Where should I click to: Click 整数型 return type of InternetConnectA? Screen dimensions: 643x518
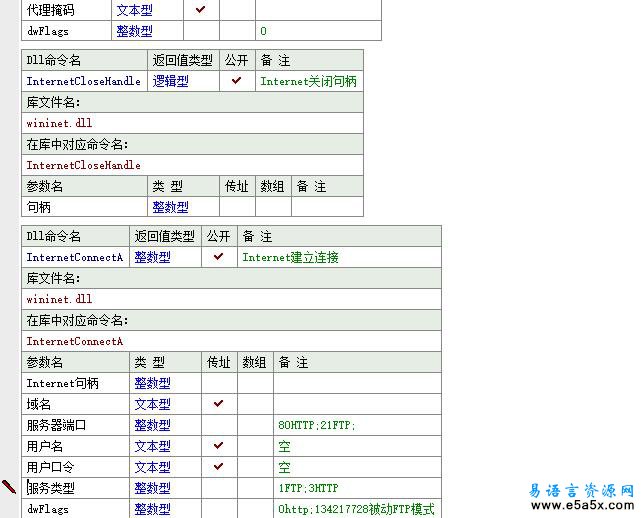pos(153,258)
